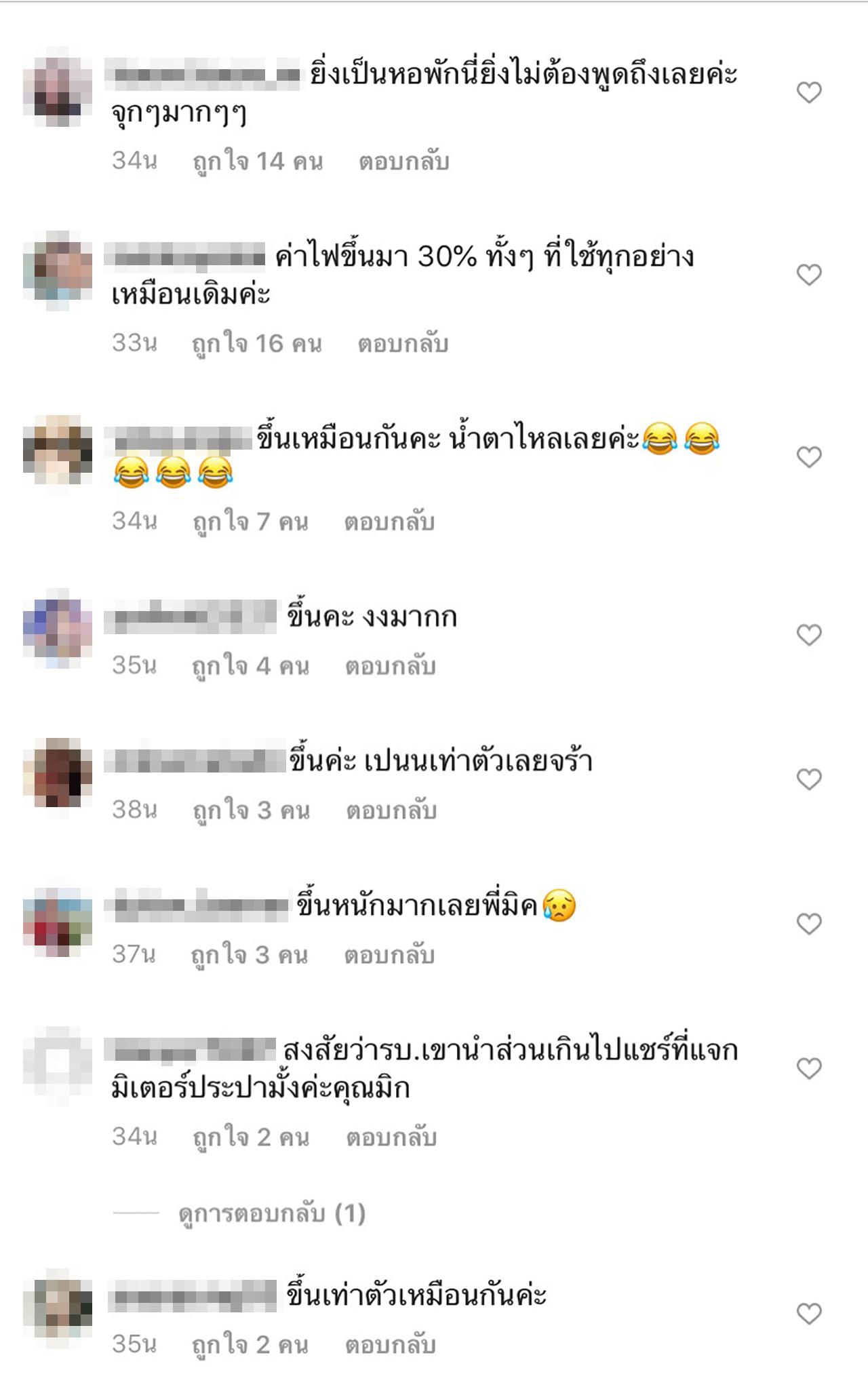Image resolution: width=868 pixels, height=1387 pixels.
Task: Reply to the comment with 14 likes
Action: tap(403, 161)
